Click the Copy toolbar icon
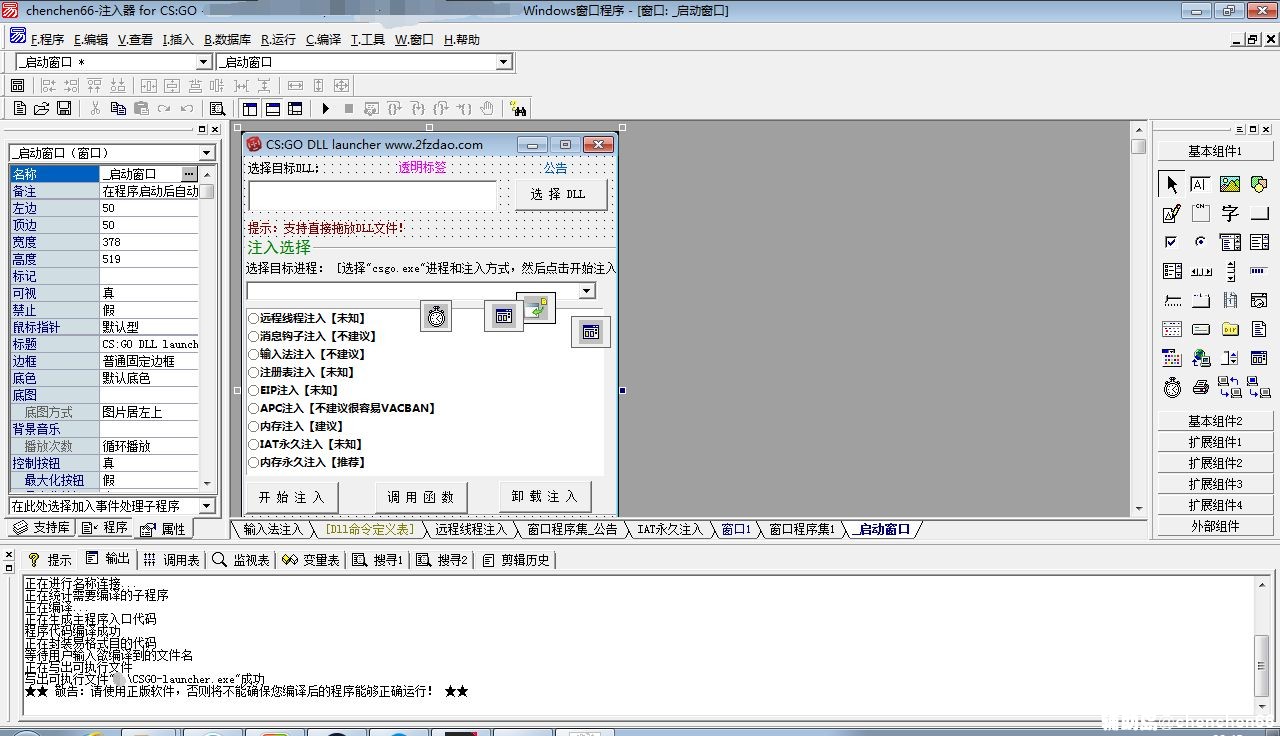Screen dimensions: 1280x736 [x=118, y=108]
